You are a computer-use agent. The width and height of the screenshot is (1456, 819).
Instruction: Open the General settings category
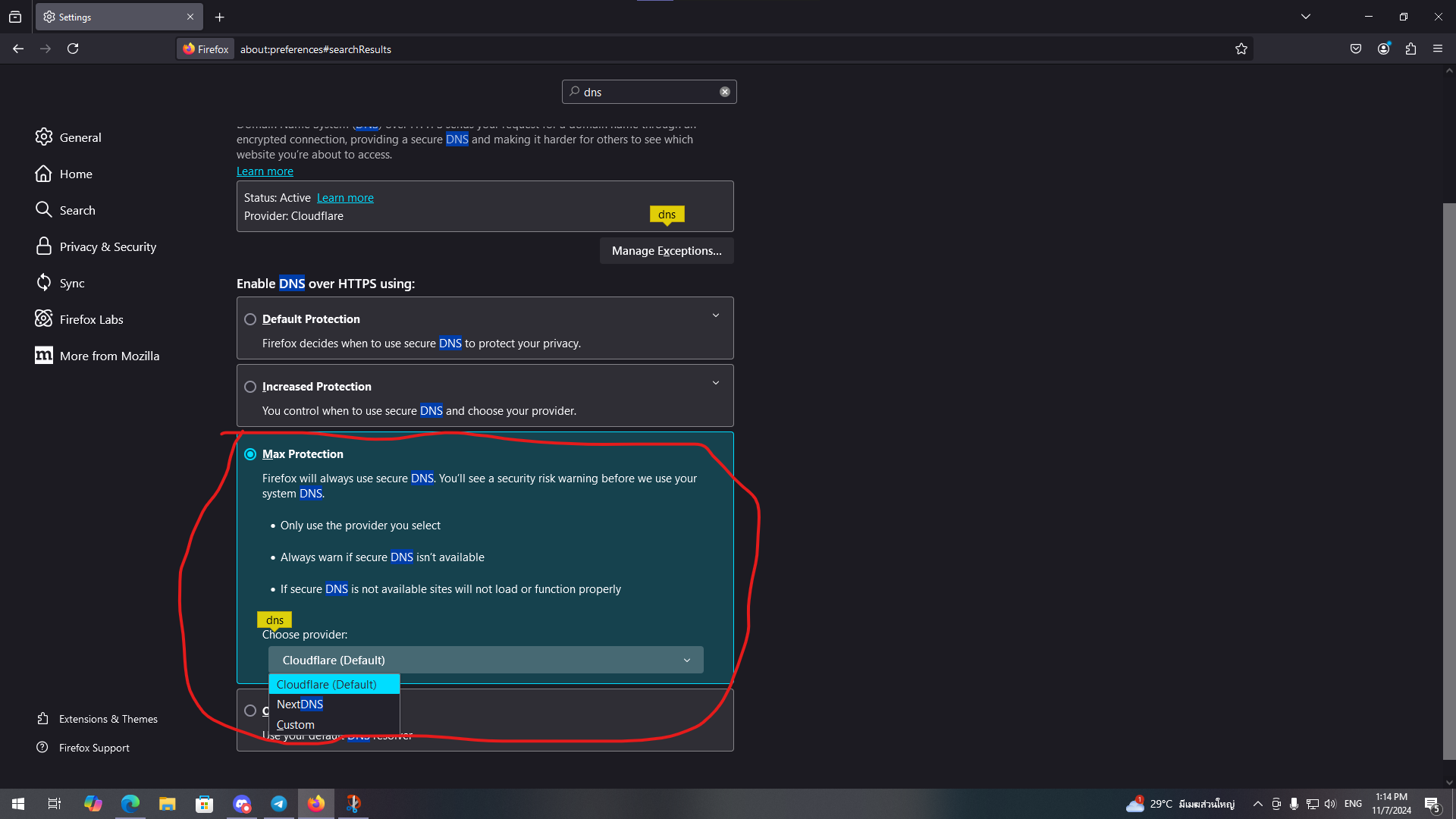click(68, 137)
